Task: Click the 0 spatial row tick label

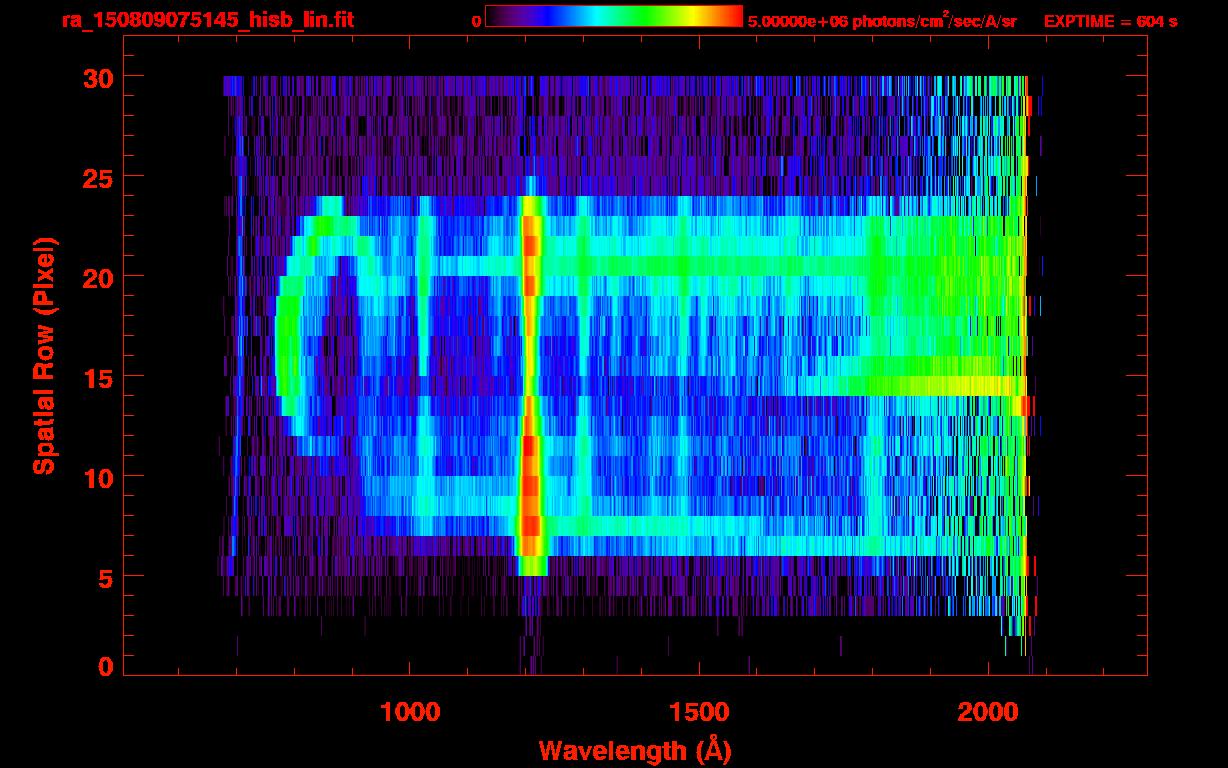Action: [x=103, y=667]
